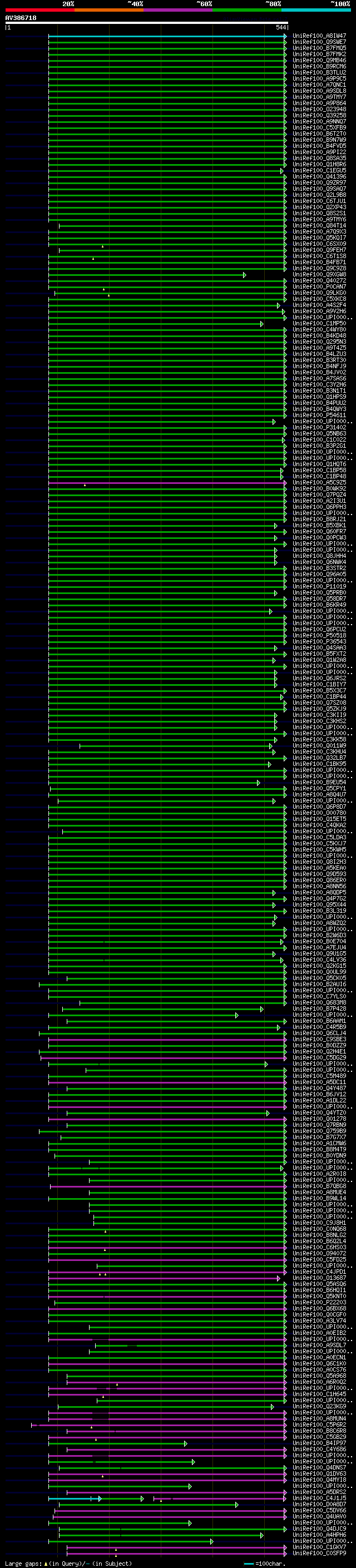Select the label UniRef100_P54611

coord(319,415)
